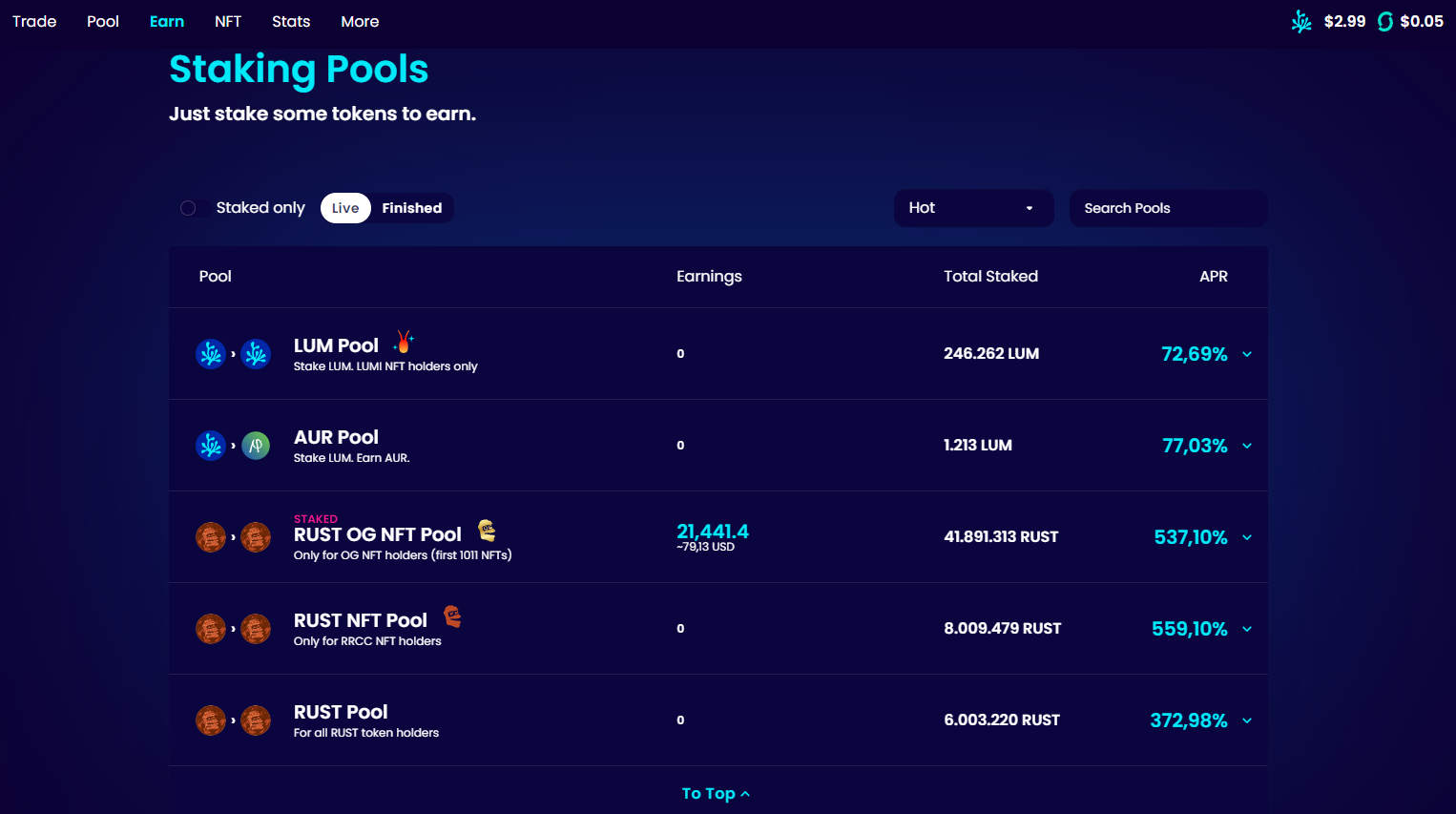
Task: Click the RUST token icon in RUST Pool row
Action: [256, 720]
